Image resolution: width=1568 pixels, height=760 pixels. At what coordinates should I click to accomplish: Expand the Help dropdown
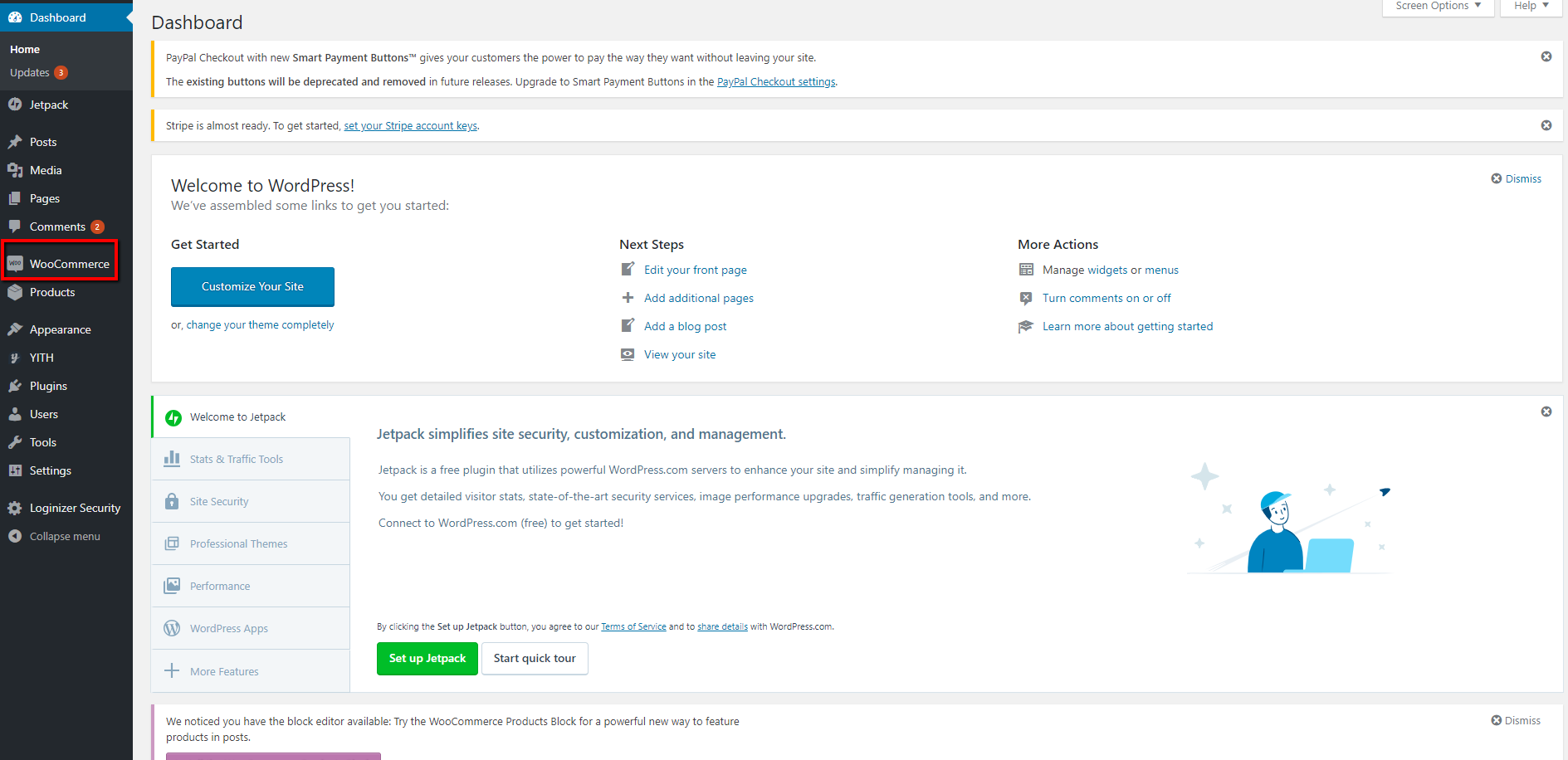1531,7
